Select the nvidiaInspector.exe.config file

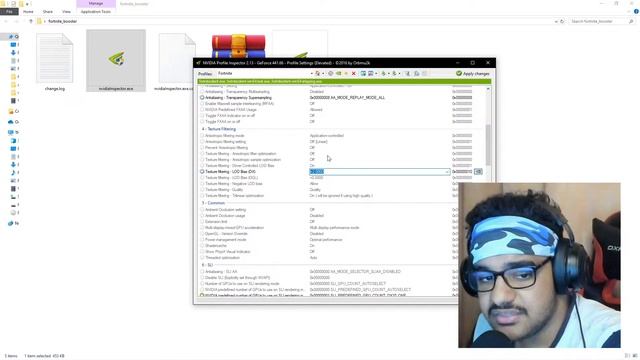176,62
